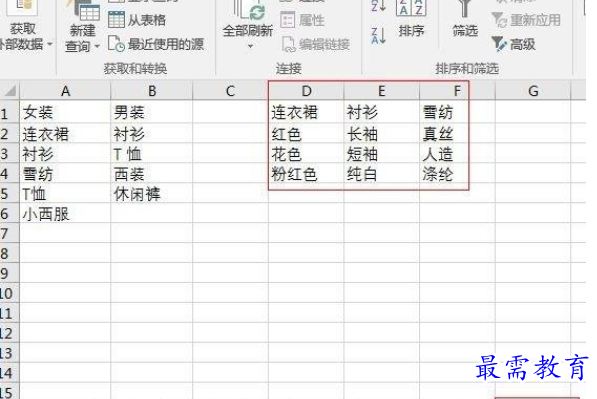
Task: Click cell E4 containing 纯白
Action: pos(382,174)
